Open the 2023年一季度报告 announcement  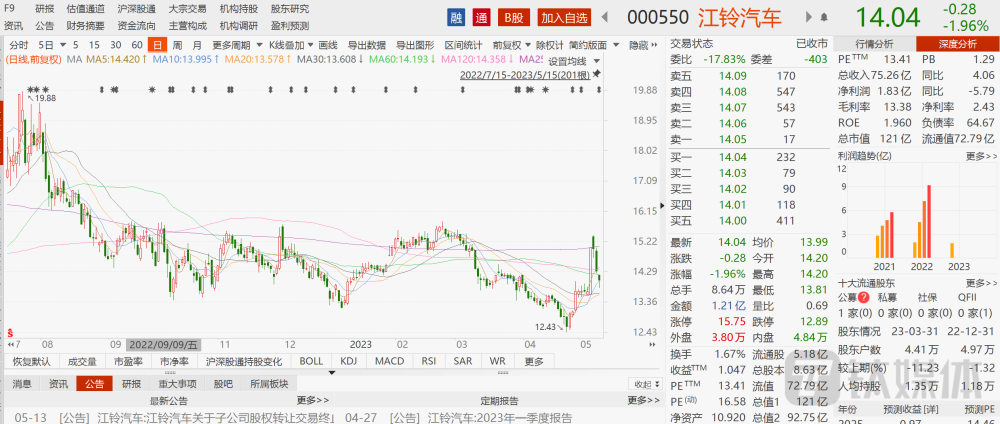coord(500,418)
